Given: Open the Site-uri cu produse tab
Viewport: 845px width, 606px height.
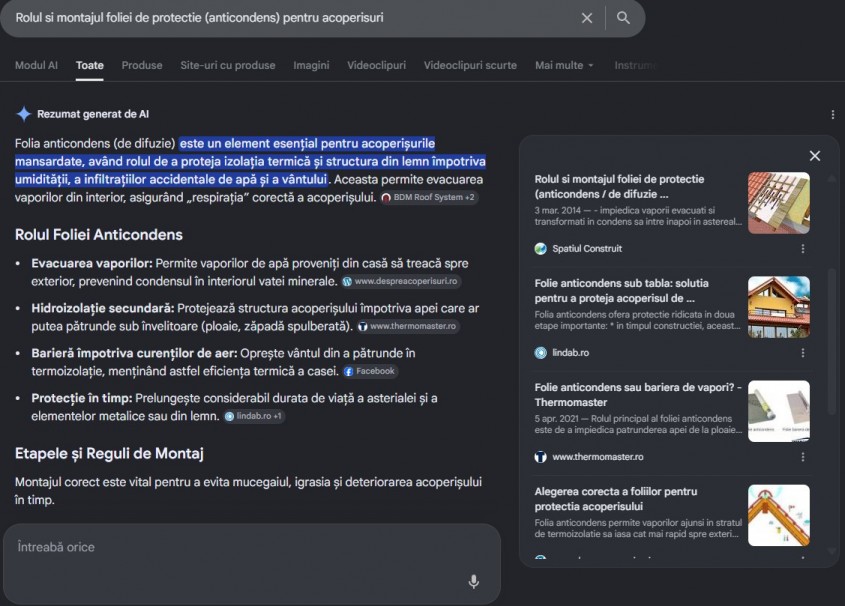Looking at the screenshot, I should [227, 65].
